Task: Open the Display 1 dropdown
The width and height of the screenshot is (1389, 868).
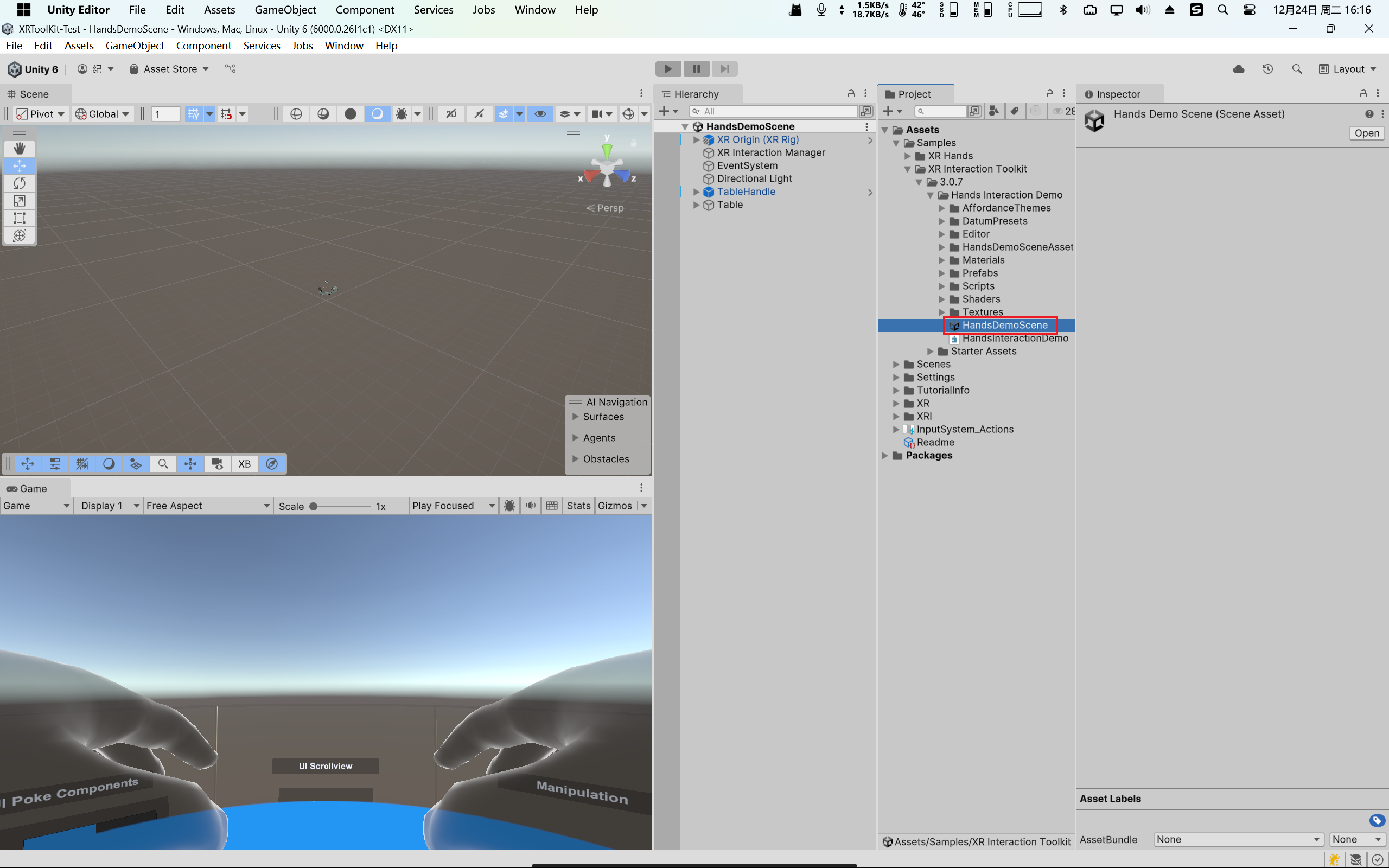Action: click(x=109, y=505)
